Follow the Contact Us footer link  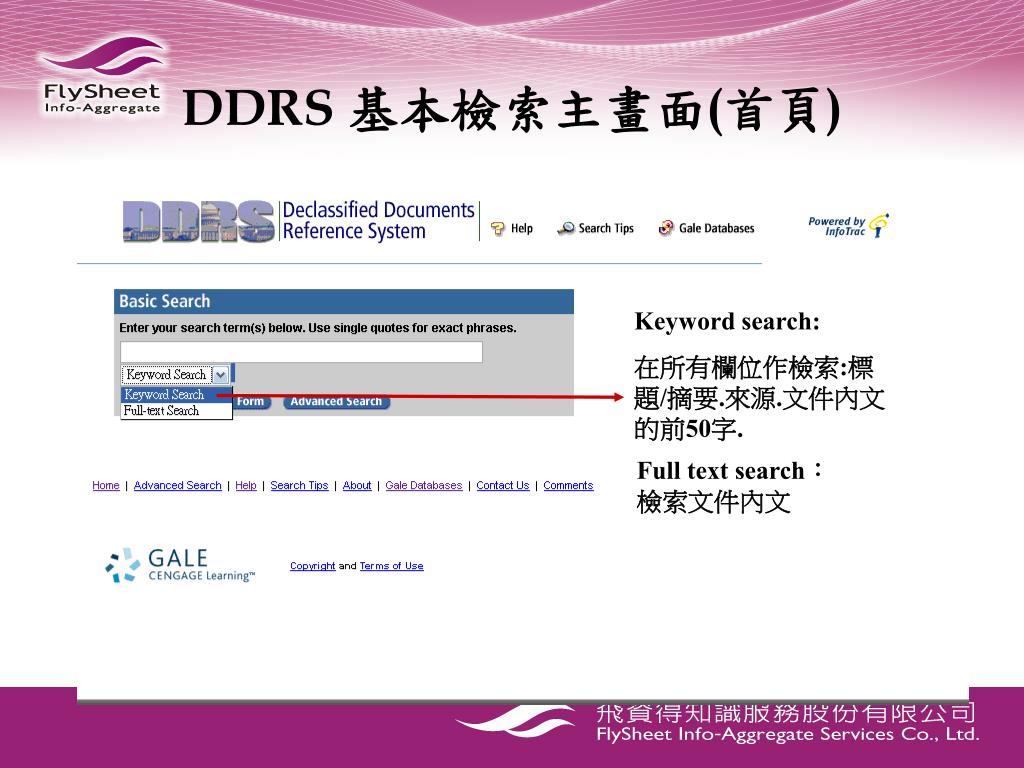pos(503,485)
